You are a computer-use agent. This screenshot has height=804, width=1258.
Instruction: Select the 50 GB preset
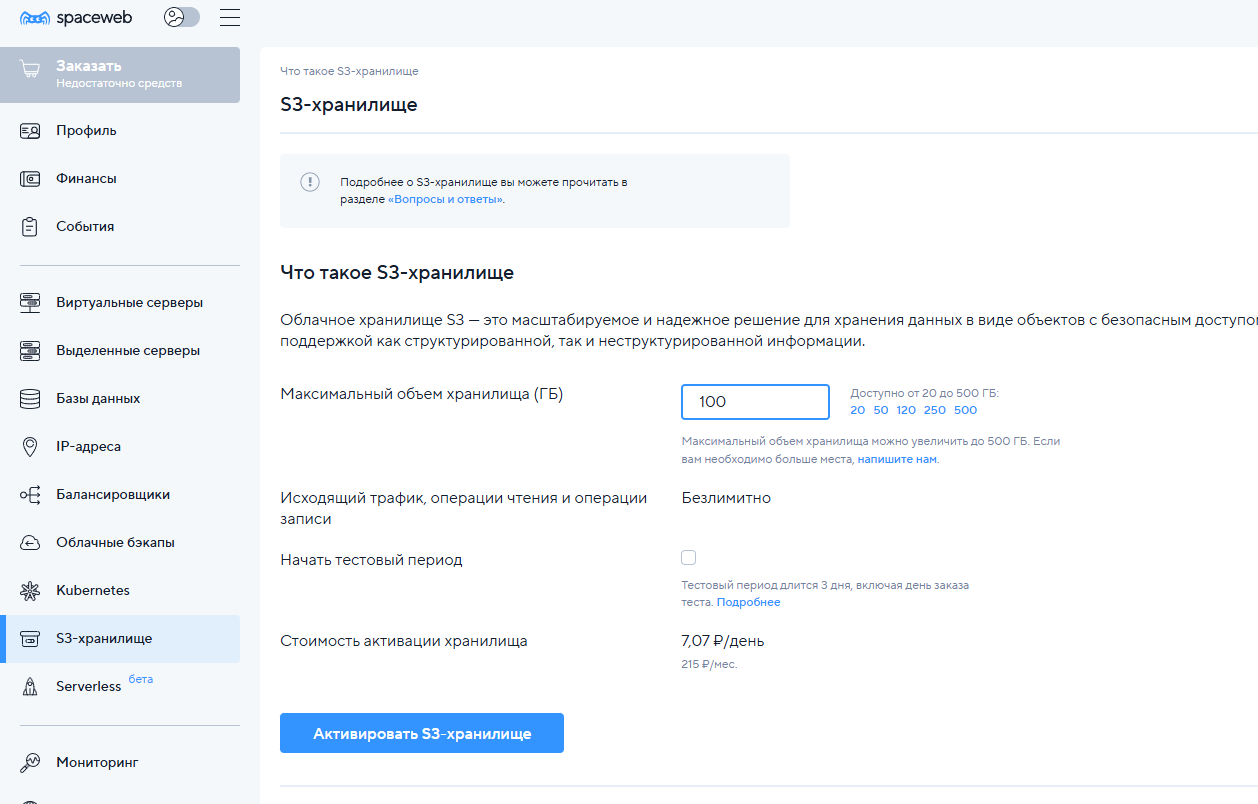tap(881, 410)
